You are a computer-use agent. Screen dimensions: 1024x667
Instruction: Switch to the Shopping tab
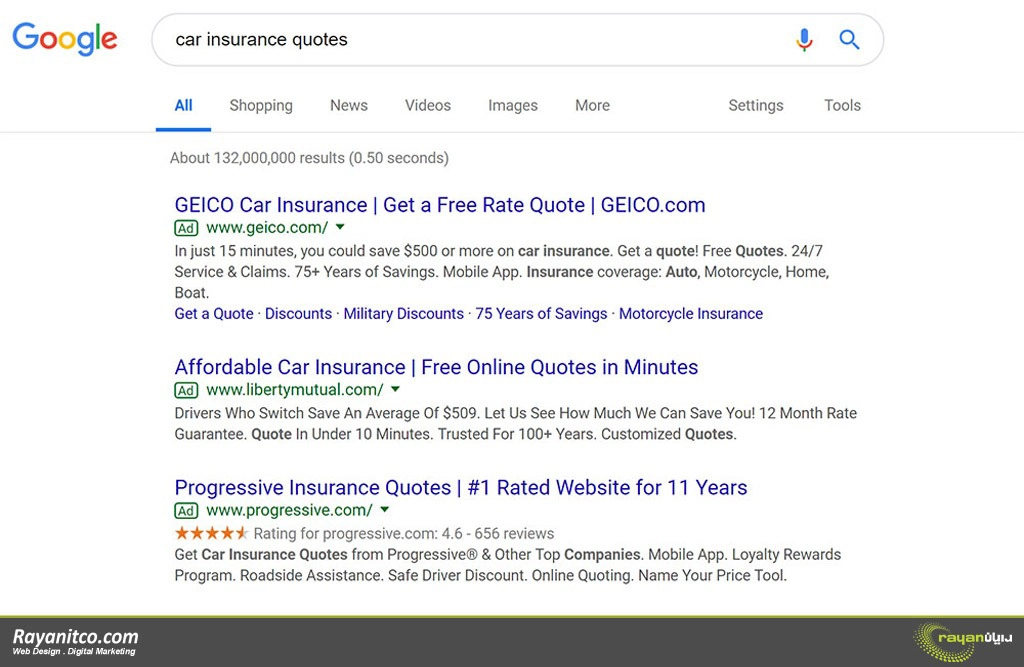pos(261,105)
